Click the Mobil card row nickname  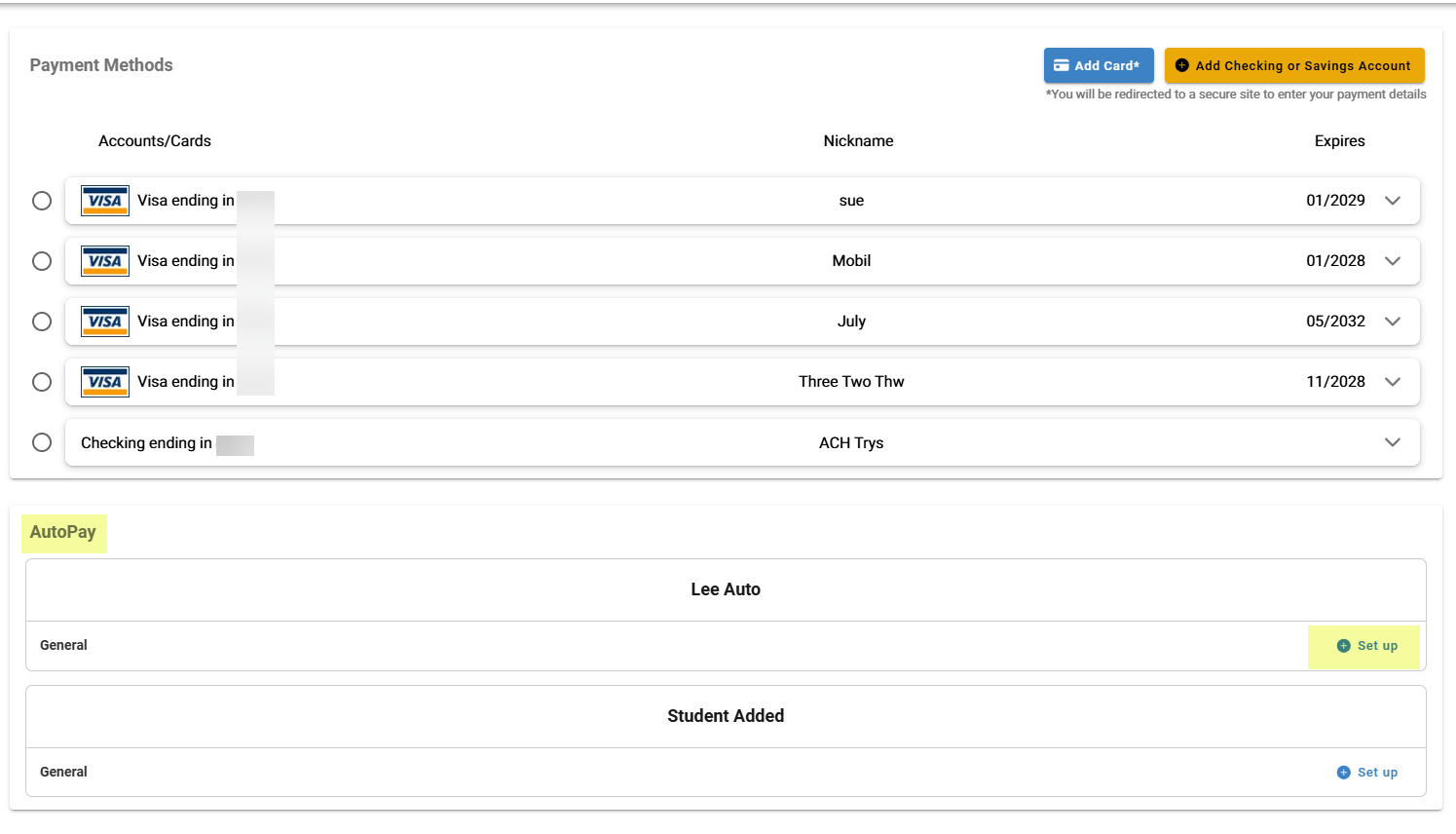coord(851,261)
